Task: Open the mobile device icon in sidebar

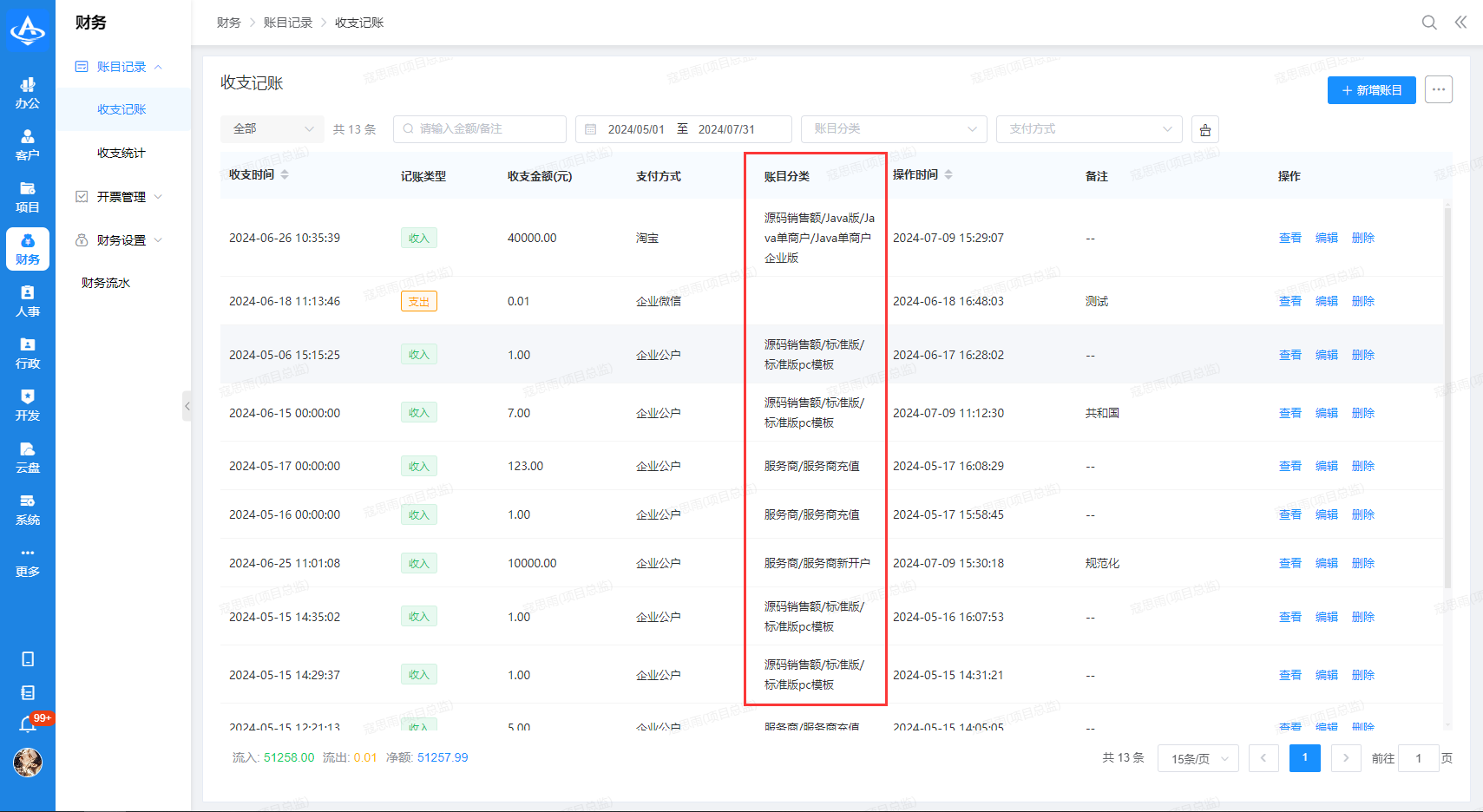Action: [x=28, y=659]
